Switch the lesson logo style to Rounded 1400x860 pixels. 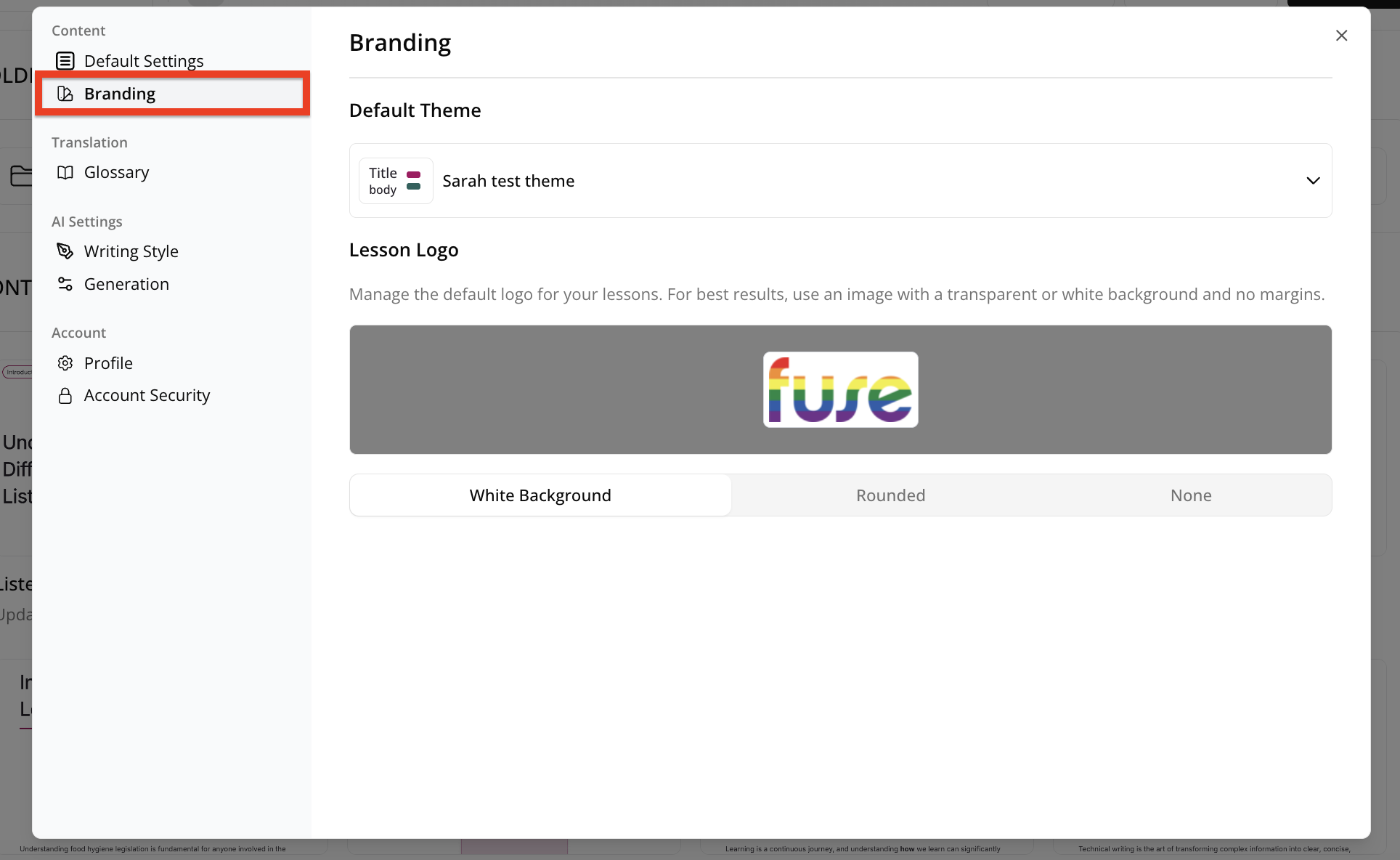[890, 495]
